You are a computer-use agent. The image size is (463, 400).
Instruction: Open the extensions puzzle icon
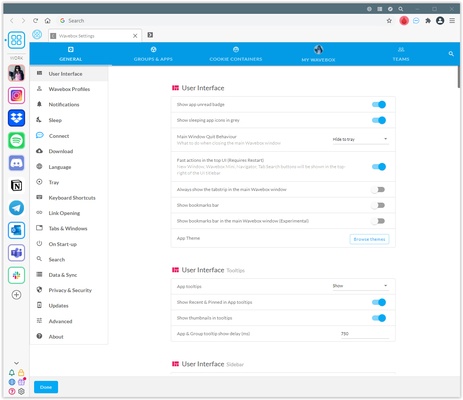pyautogui.click(x=428, y=21)
